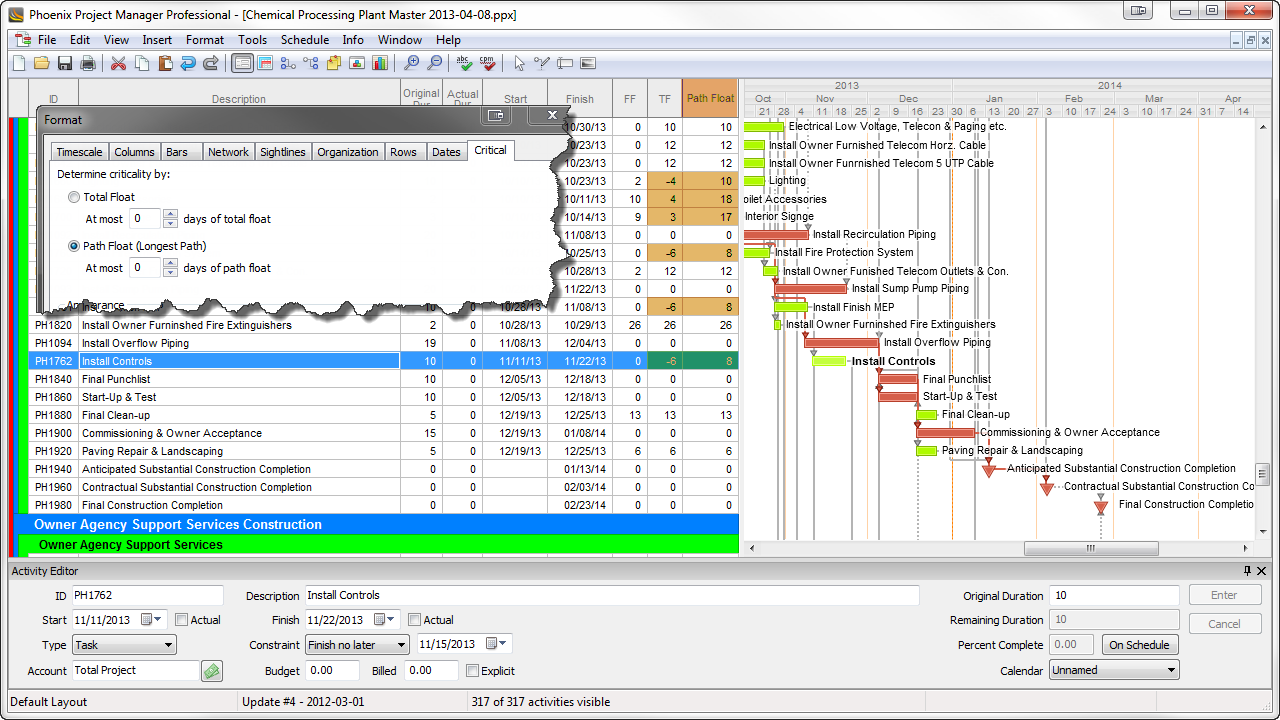Viewport: 1280px width, 720px height.
Task: Click the Install Controls Gantt bar
Action: pos(828,361)
